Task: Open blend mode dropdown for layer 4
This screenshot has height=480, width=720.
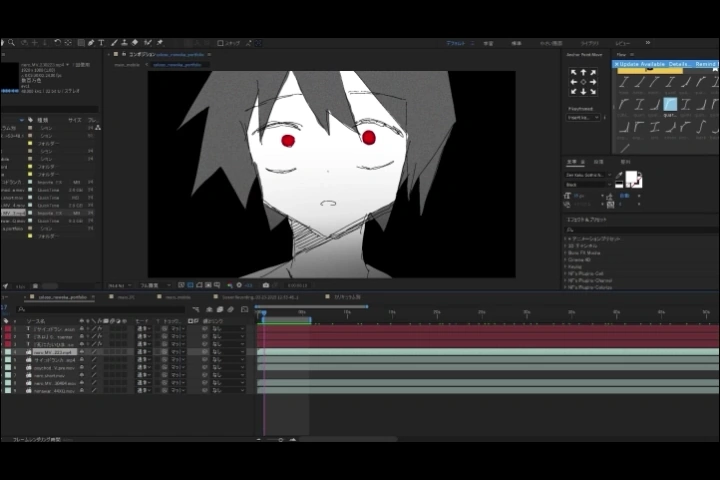Action: click(143, 352)
